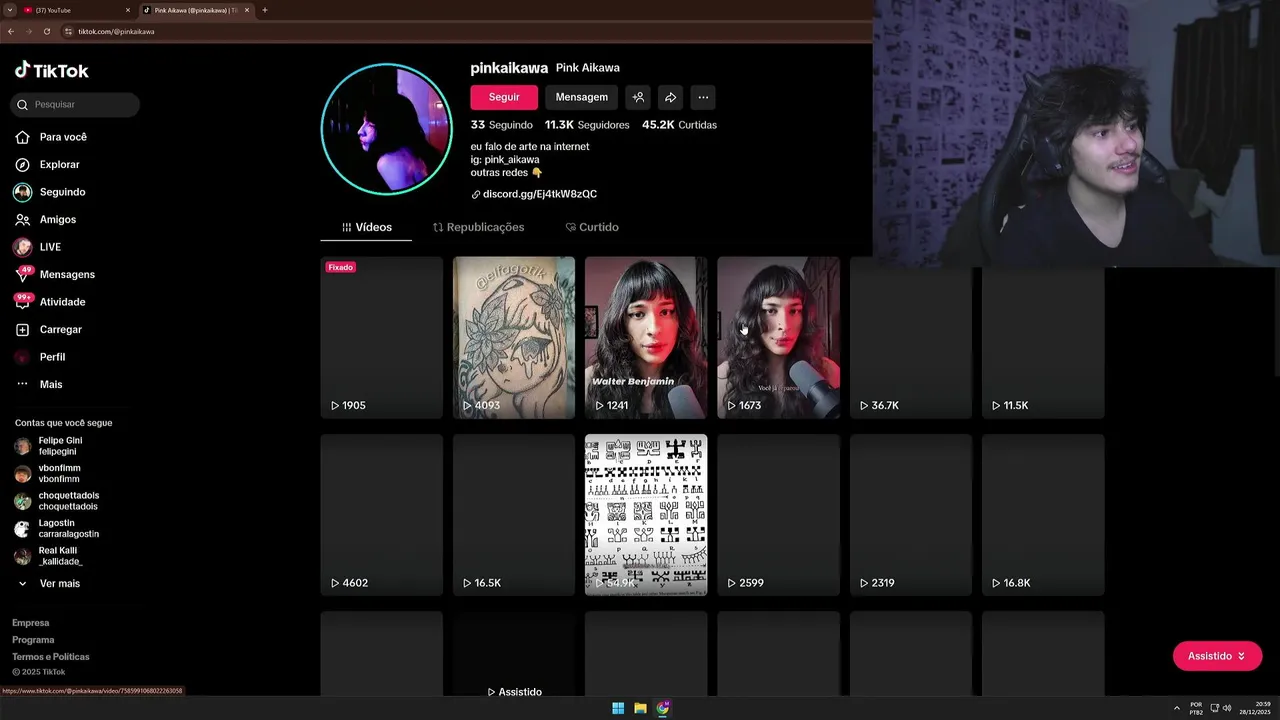Click the Pesquisar search field
1280x720 pixels.
coord(75,104)
